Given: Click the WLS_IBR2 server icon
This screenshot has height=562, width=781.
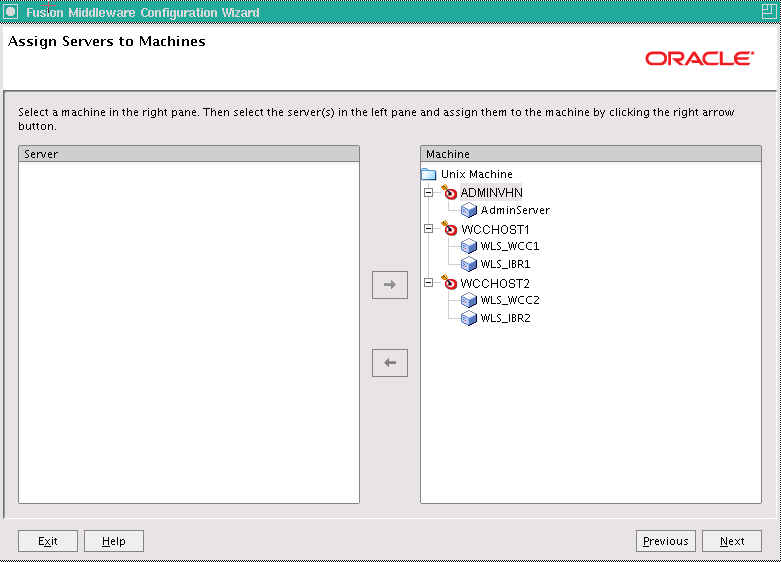Looking at the screenshot, I should coord(469,318).
